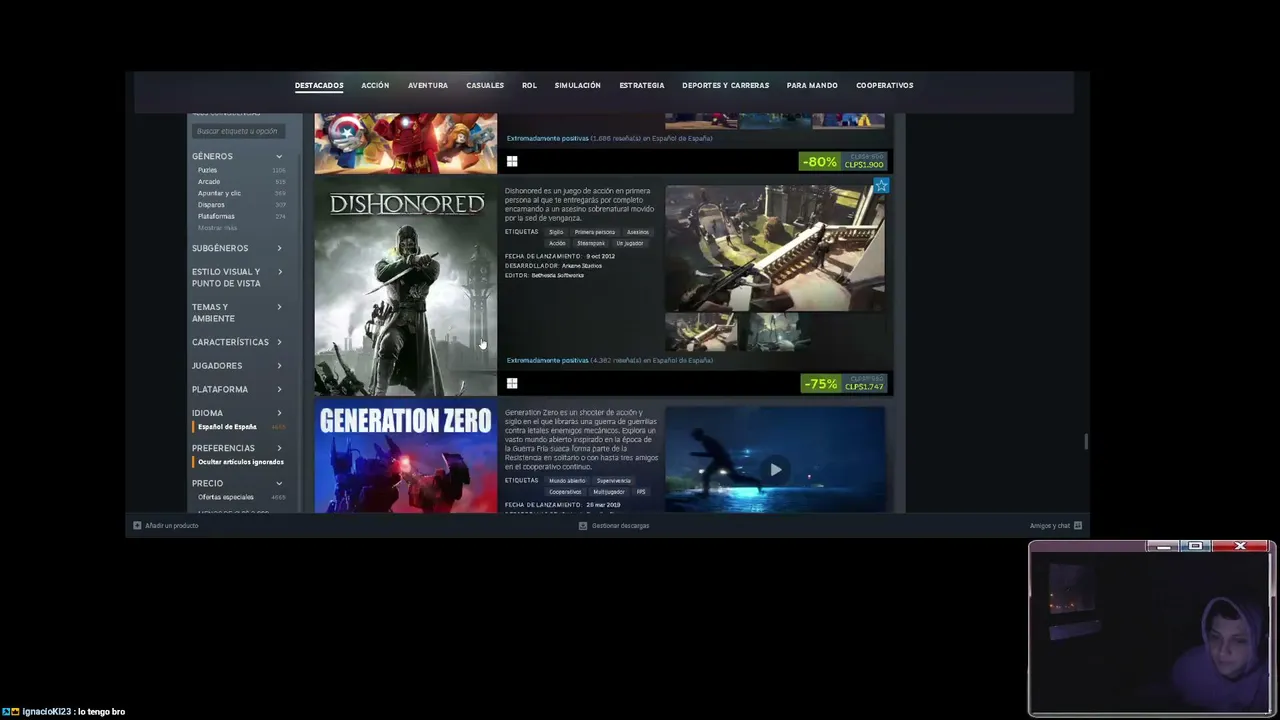Open the Amigos y chat text link
The width and height of the screenshot is (1280, 720).
click(x=1050, y=525)
